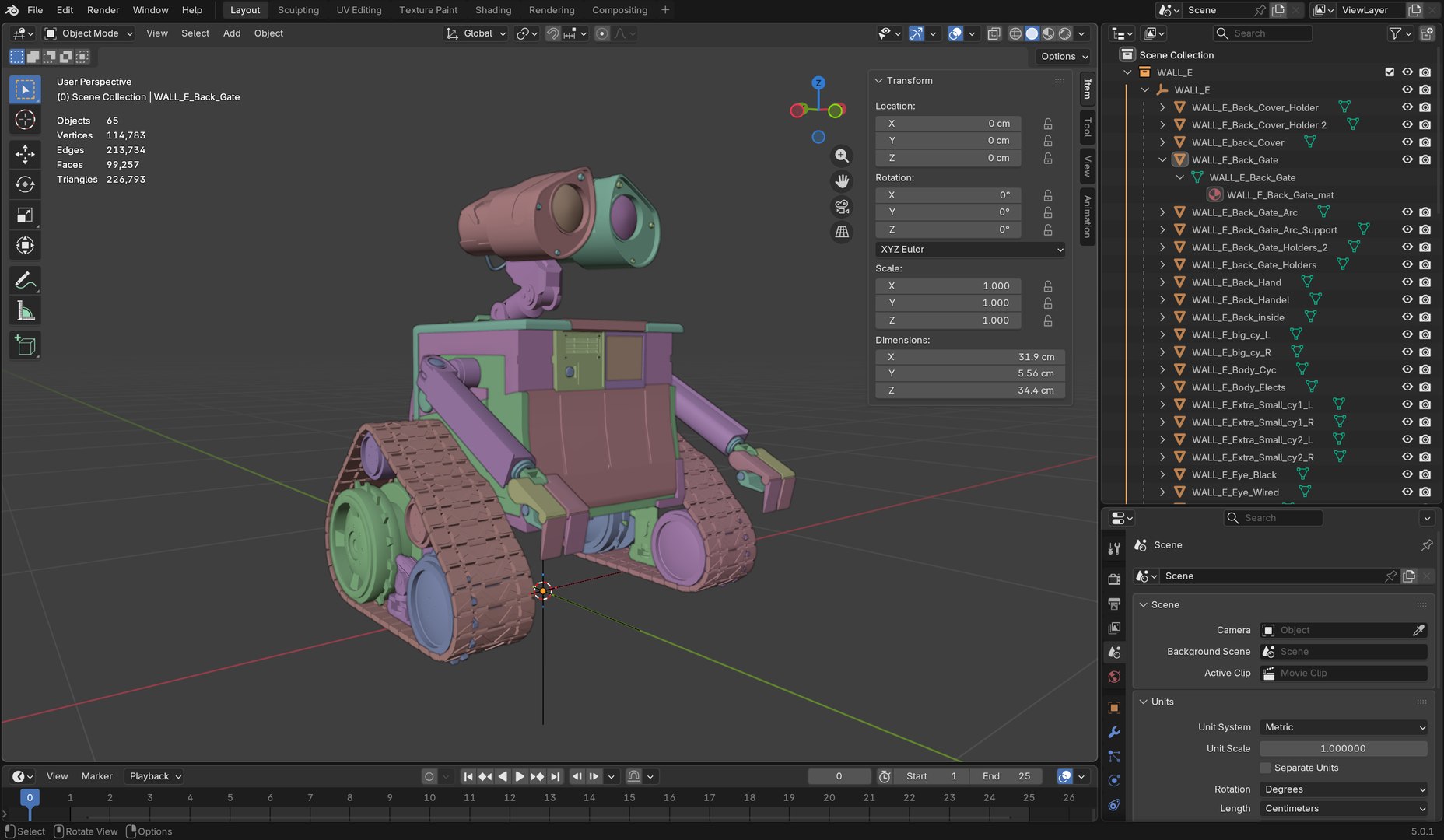Select the Rotate tool
1444x840 pixels.
(x=25, y=184)
